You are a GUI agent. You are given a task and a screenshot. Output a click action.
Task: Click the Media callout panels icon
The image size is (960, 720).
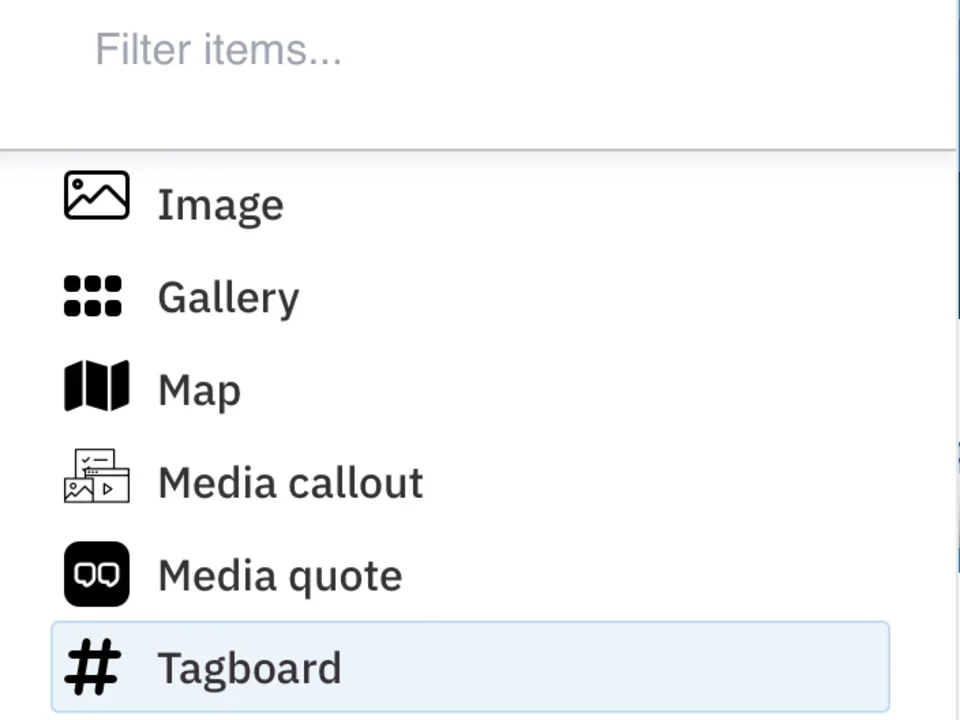[x=96, y=476]
